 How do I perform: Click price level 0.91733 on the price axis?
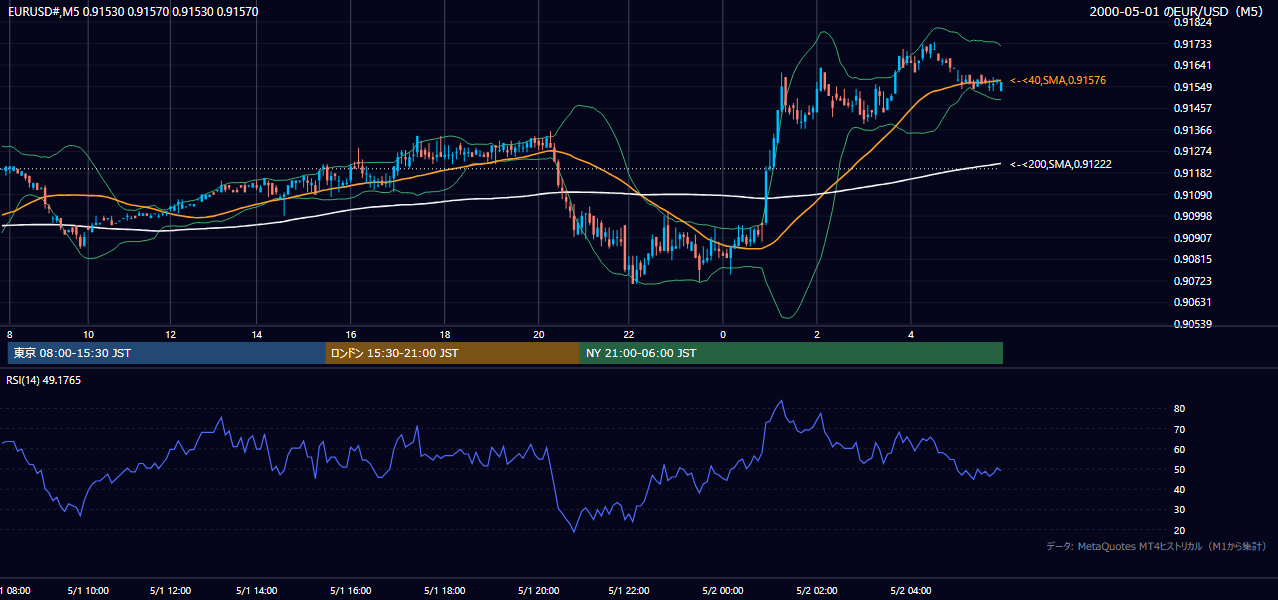coord(1192,44)
